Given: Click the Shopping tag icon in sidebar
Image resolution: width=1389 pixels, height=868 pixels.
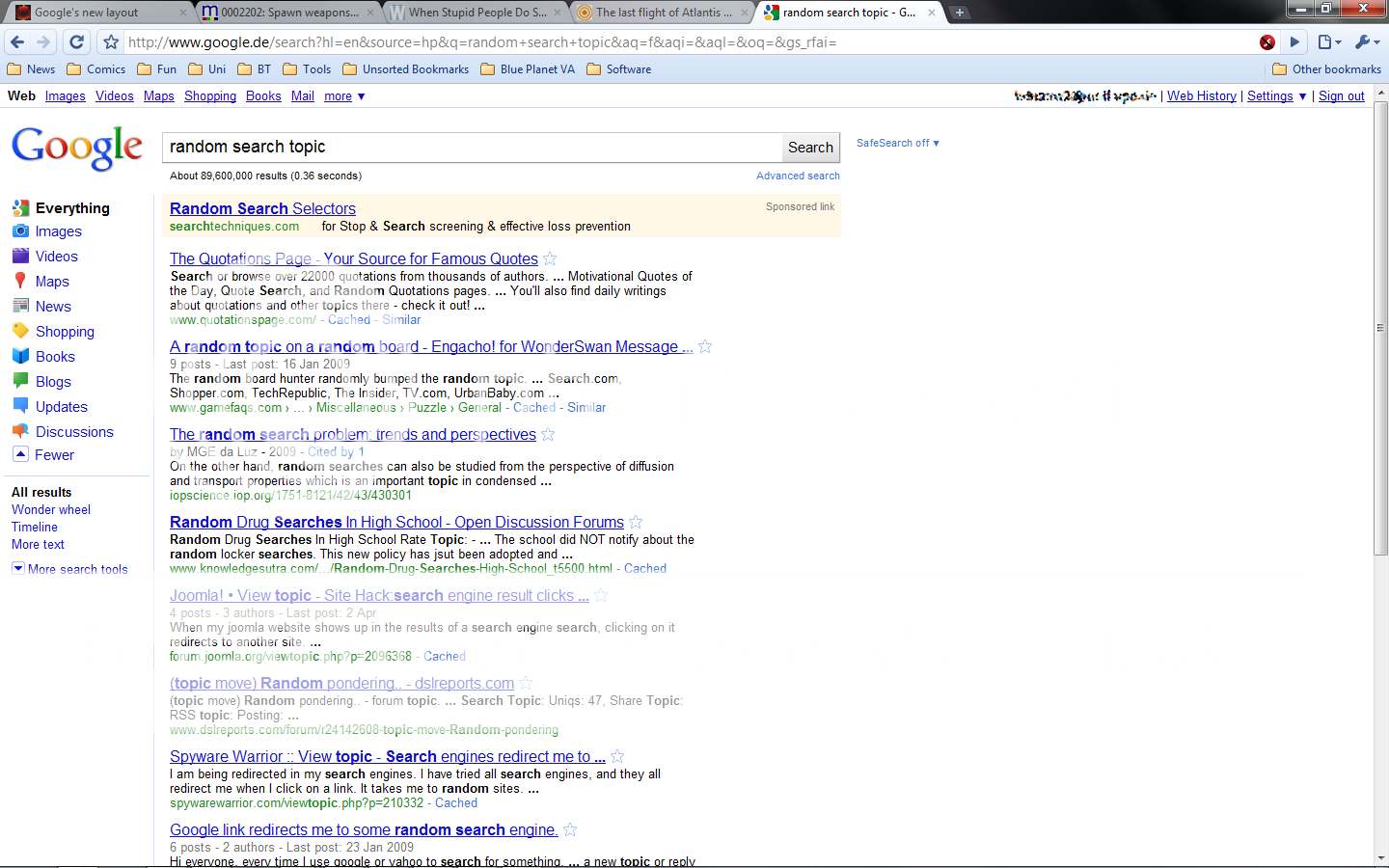Looking at the screenshot, I should (x=20, y=331).
